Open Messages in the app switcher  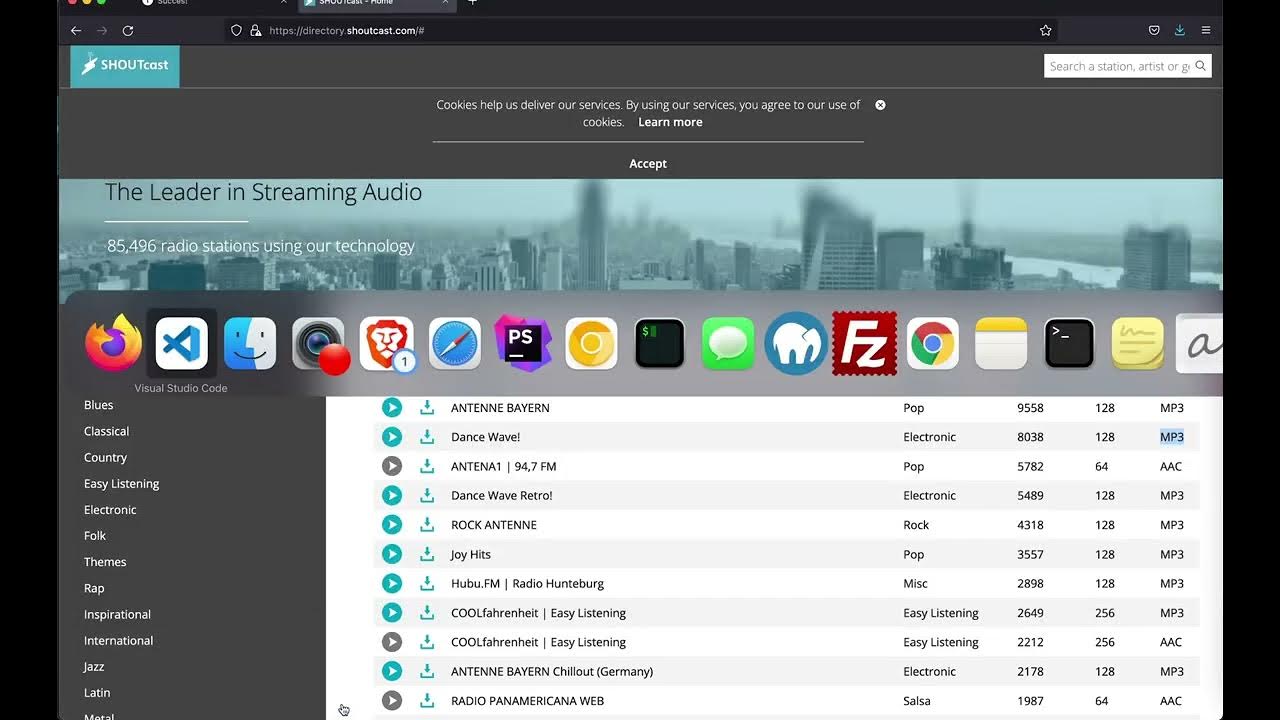pyautogui.click(x=728, y=343)
